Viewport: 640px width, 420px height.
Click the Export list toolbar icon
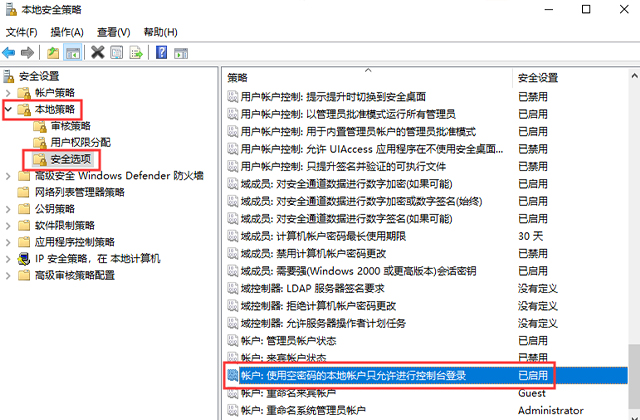[136, 51]
